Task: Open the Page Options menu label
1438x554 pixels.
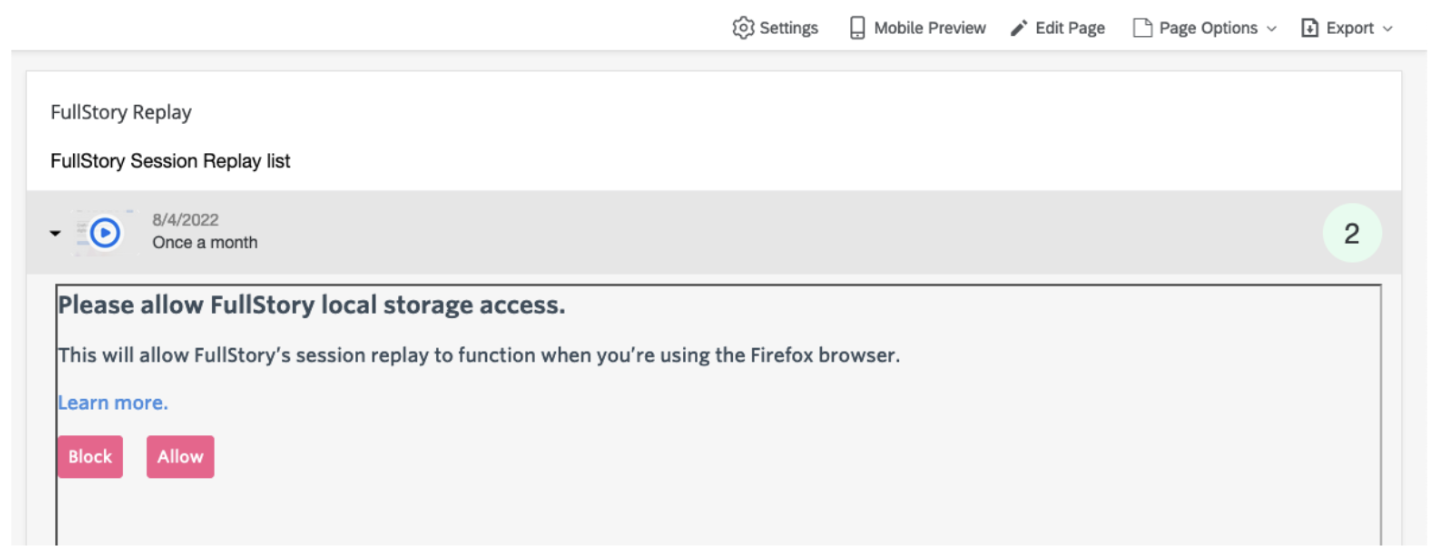Action: [1207, 28]
